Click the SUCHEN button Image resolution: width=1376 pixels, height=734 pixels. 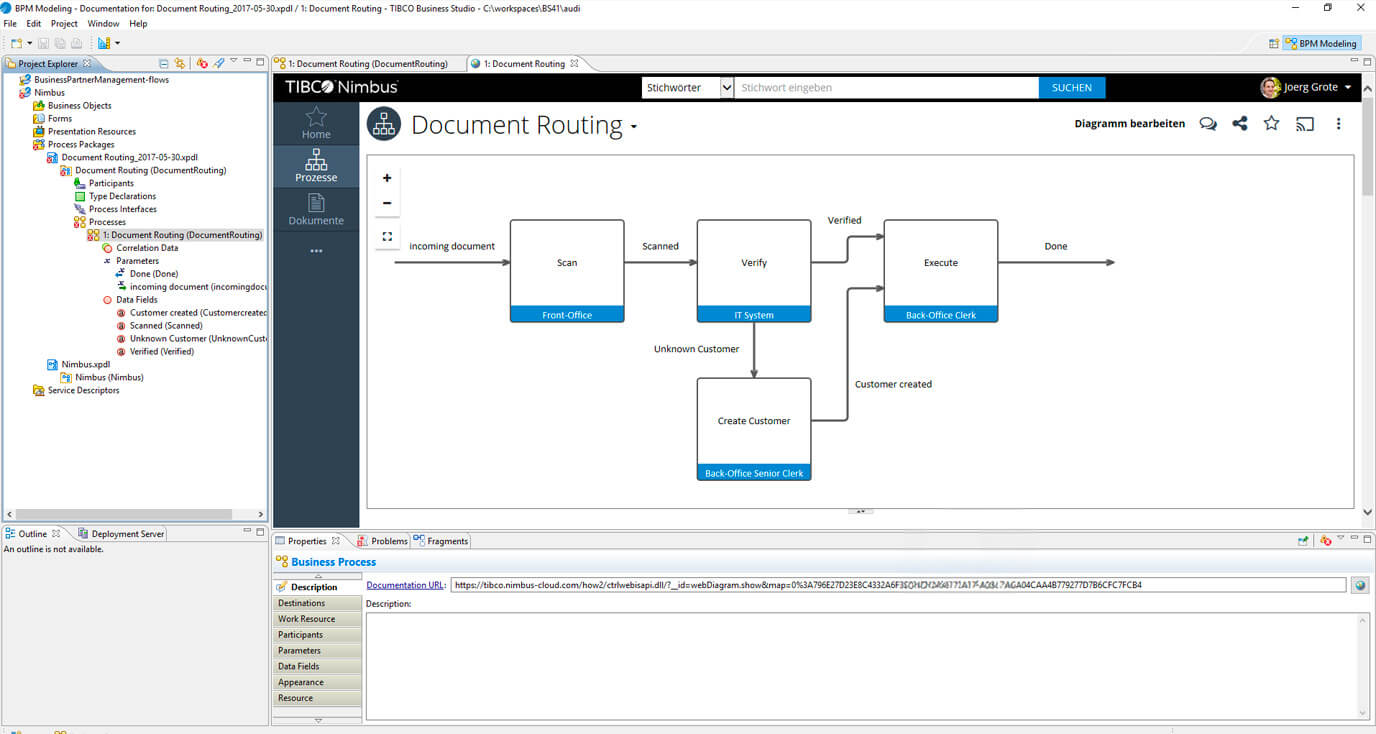(x=1072, y=87)
